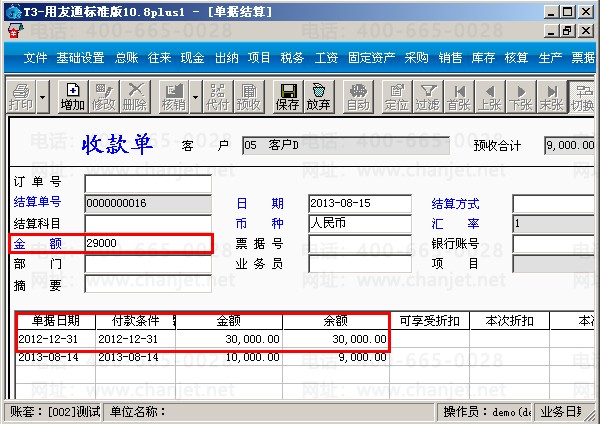Click the 增加 add toolbar icon

tap(73, 97)
